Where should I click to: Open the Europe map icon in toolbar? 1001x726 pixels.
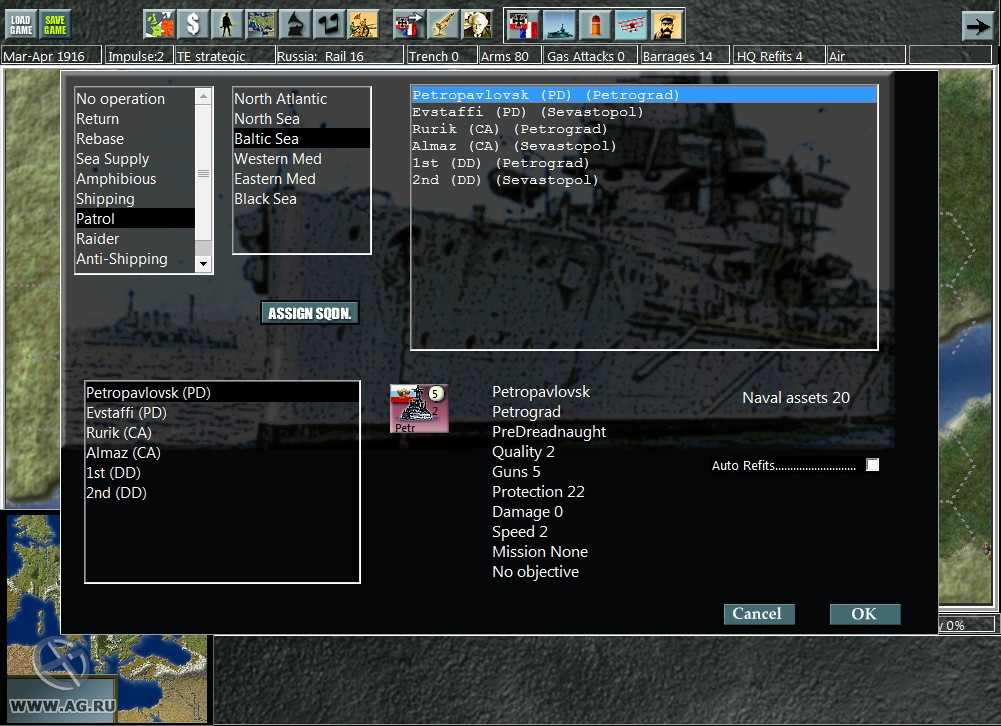coord(159,25)
